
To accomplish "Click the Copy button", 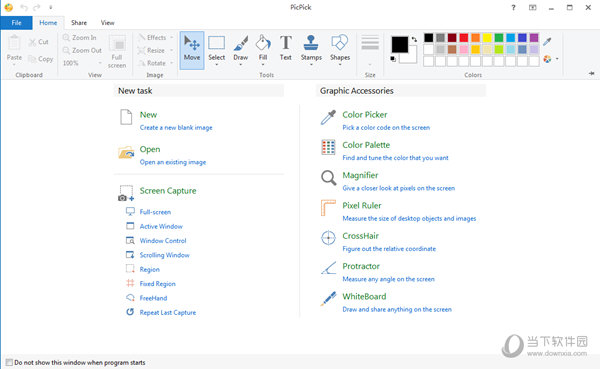I will (41, 59).
